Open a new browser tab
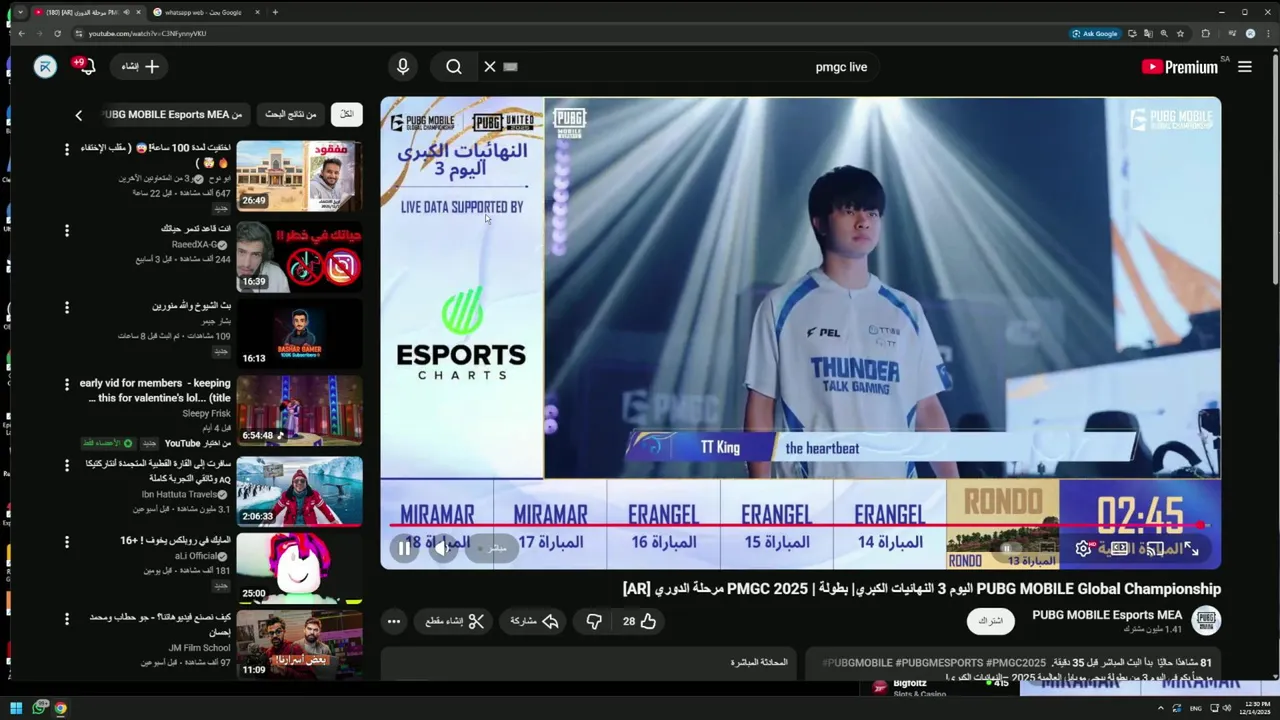 tap(275, 12)
